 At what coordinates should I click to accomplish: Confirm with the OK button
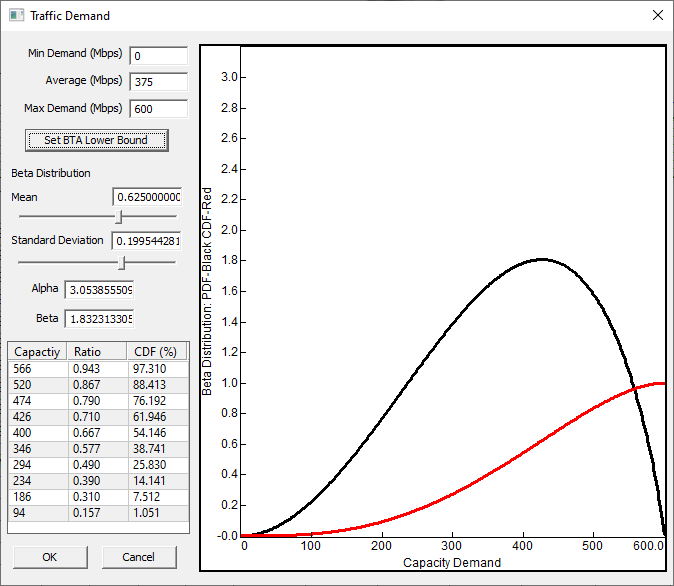50,557
